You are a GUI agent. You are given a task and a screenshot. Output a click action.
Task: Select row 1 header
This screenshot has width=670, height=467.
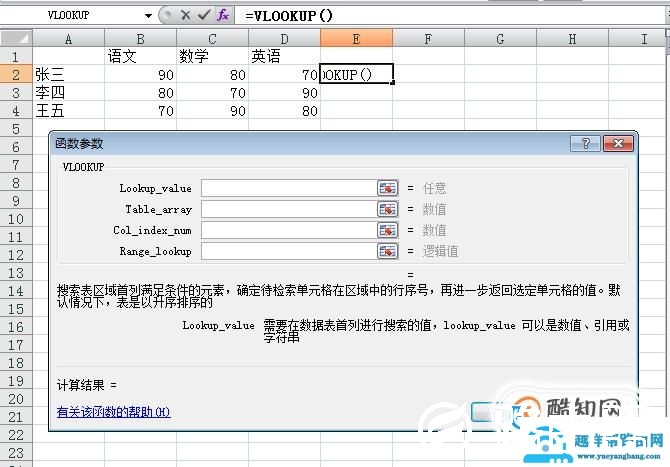click(x=16, y=56)
